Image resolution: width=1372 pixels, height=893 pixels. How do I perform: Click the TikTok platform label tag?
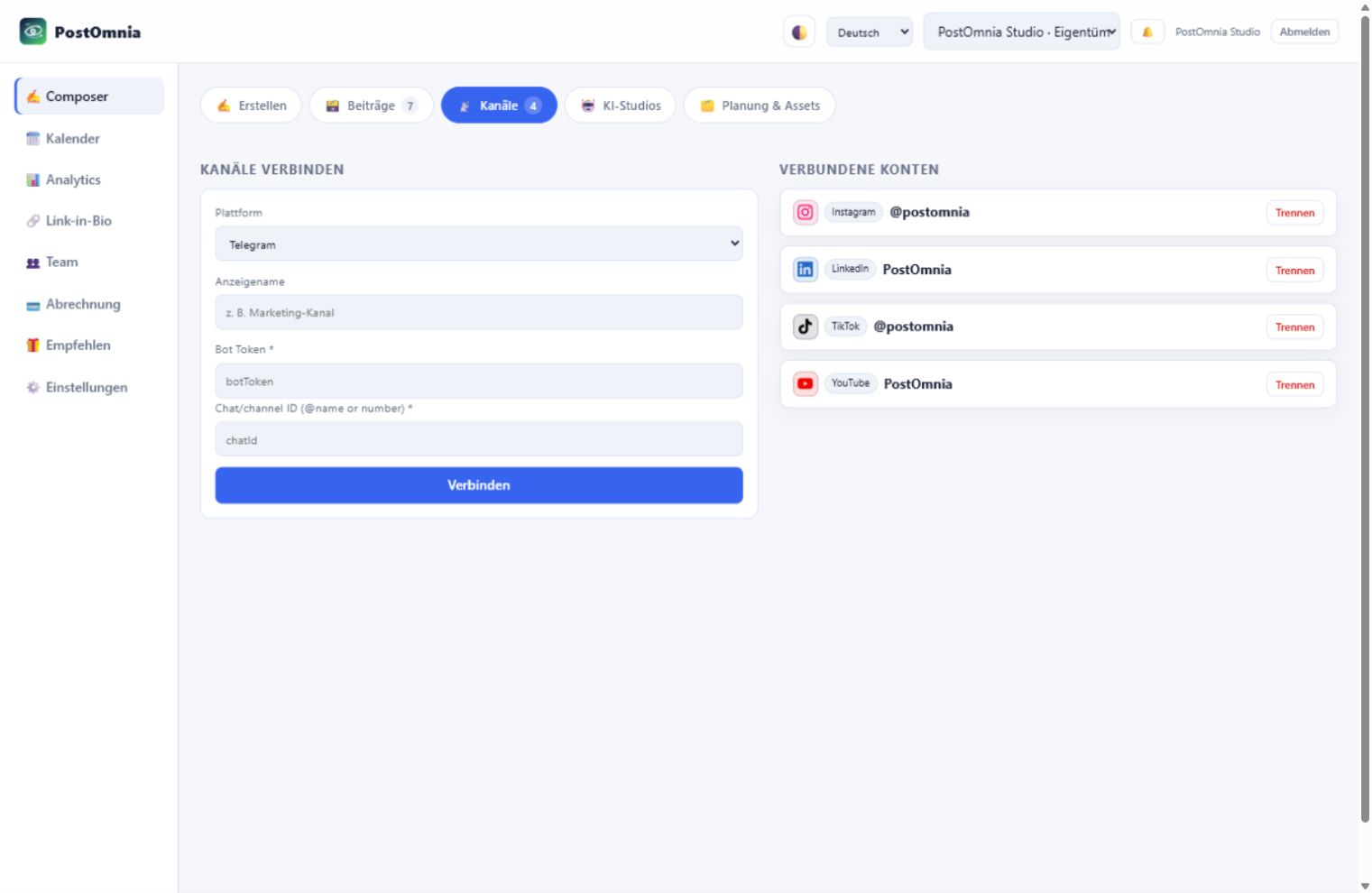click(845, 327)
